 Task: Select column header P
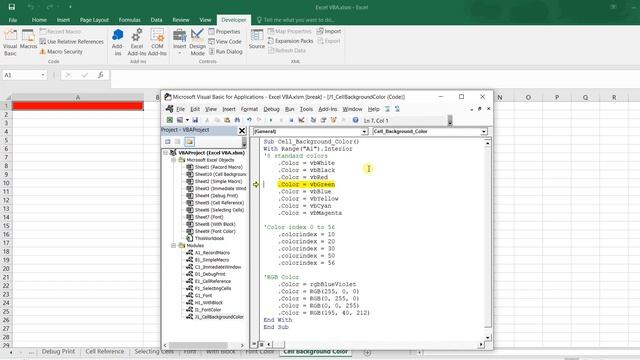point(557,98)
